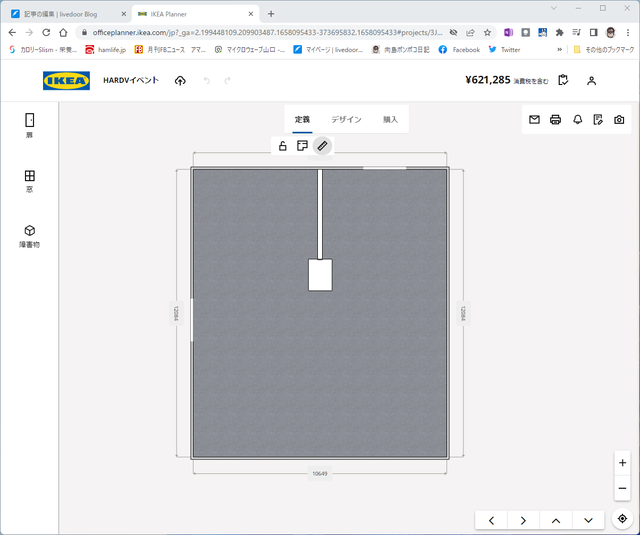Save project with cloud upload icon

coord(180,80)
